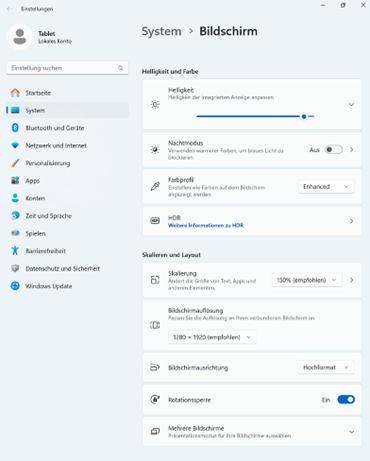Click the Spielen controller icon
The height and width of the screenshot is (461, 370).
point(15,233)
